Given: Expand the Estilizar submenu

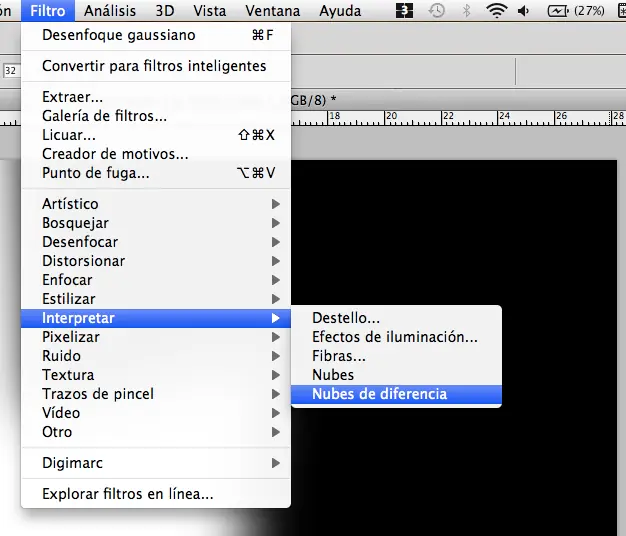Looking at the screenshot, I should 156,299.
